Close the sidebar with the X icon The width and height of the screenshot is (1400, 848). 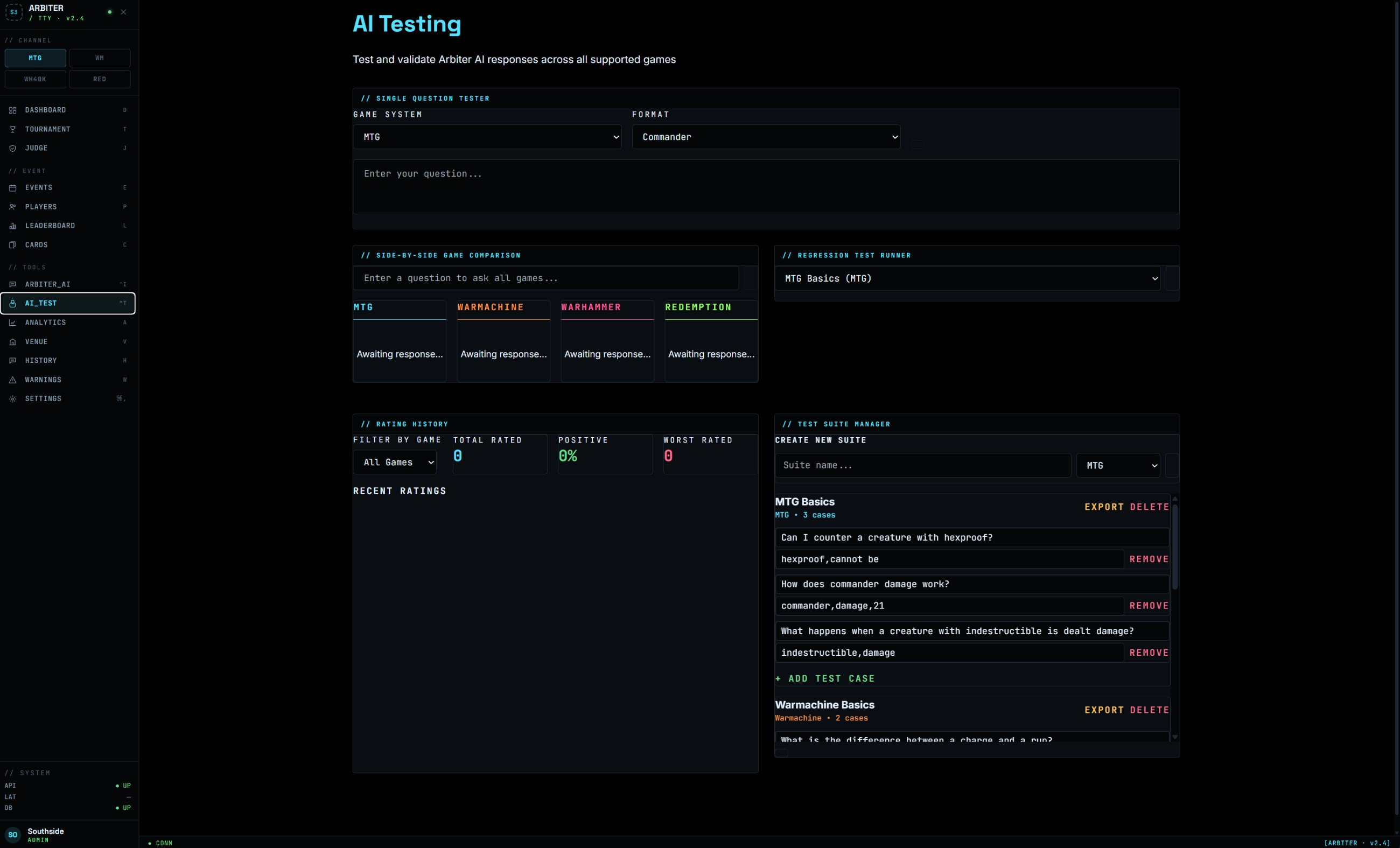[x=123, y=12]
